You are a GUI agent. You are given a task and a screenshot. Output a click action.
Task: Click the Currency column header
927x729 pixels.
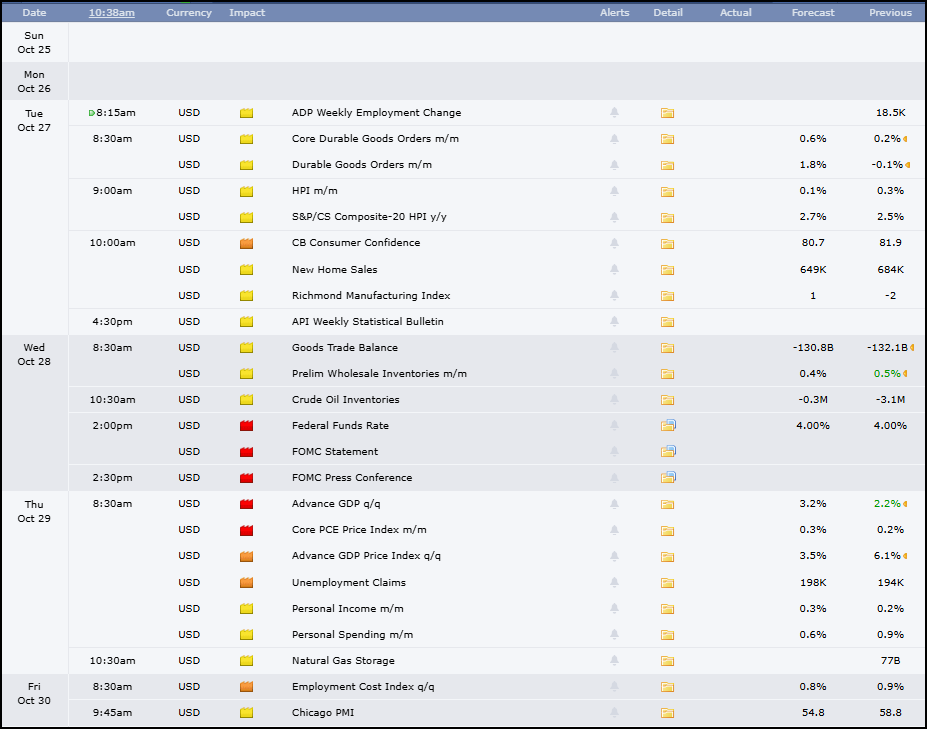point(189,12)
